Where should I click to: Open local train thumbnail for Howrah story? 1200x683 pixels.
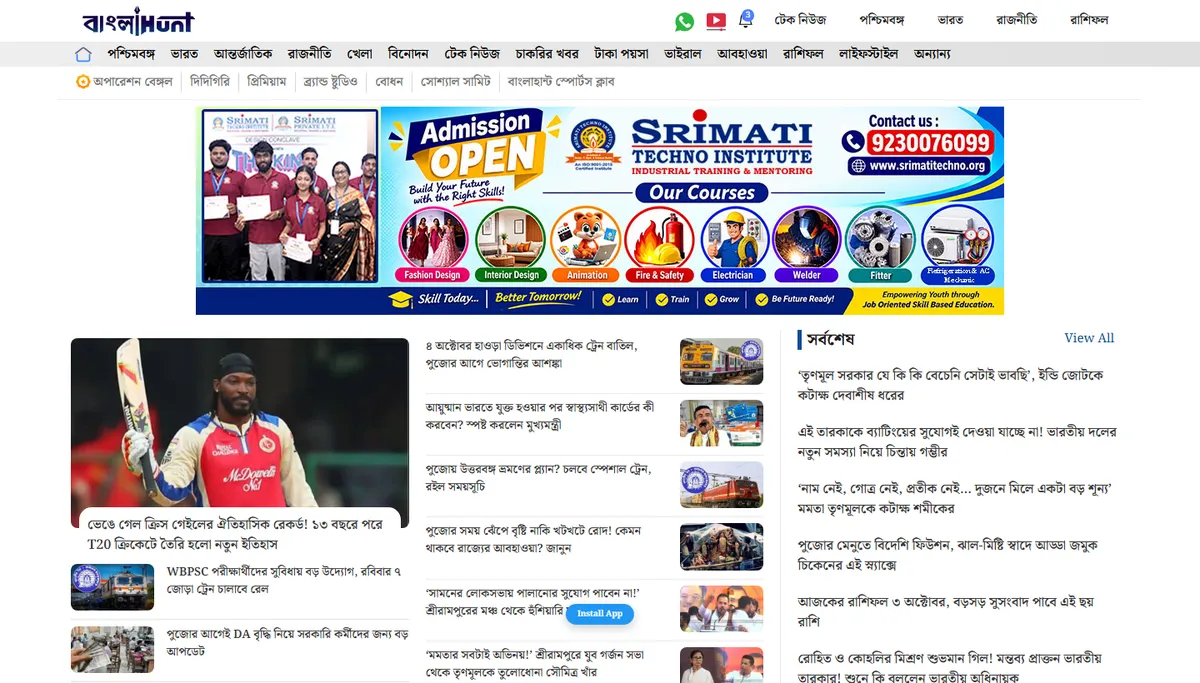coord(721,361)
